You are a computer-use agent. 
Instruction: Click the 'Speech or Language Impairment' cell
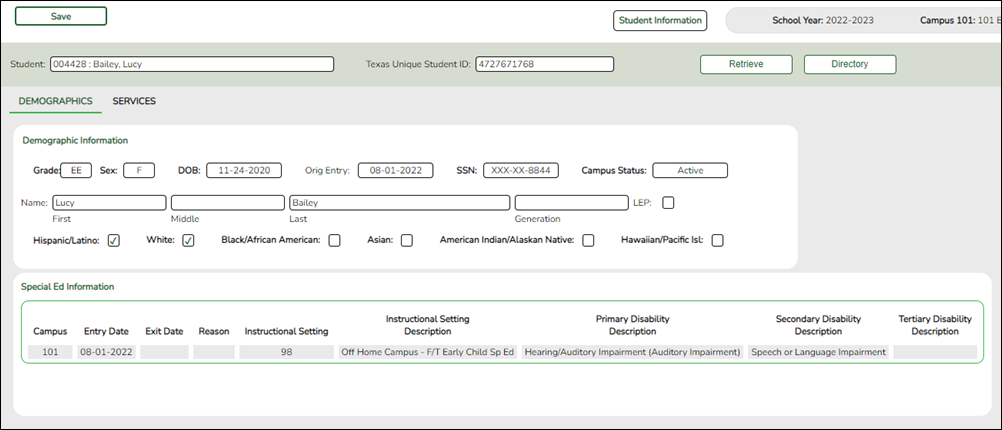pyautogui.click(x=819, y=352)
